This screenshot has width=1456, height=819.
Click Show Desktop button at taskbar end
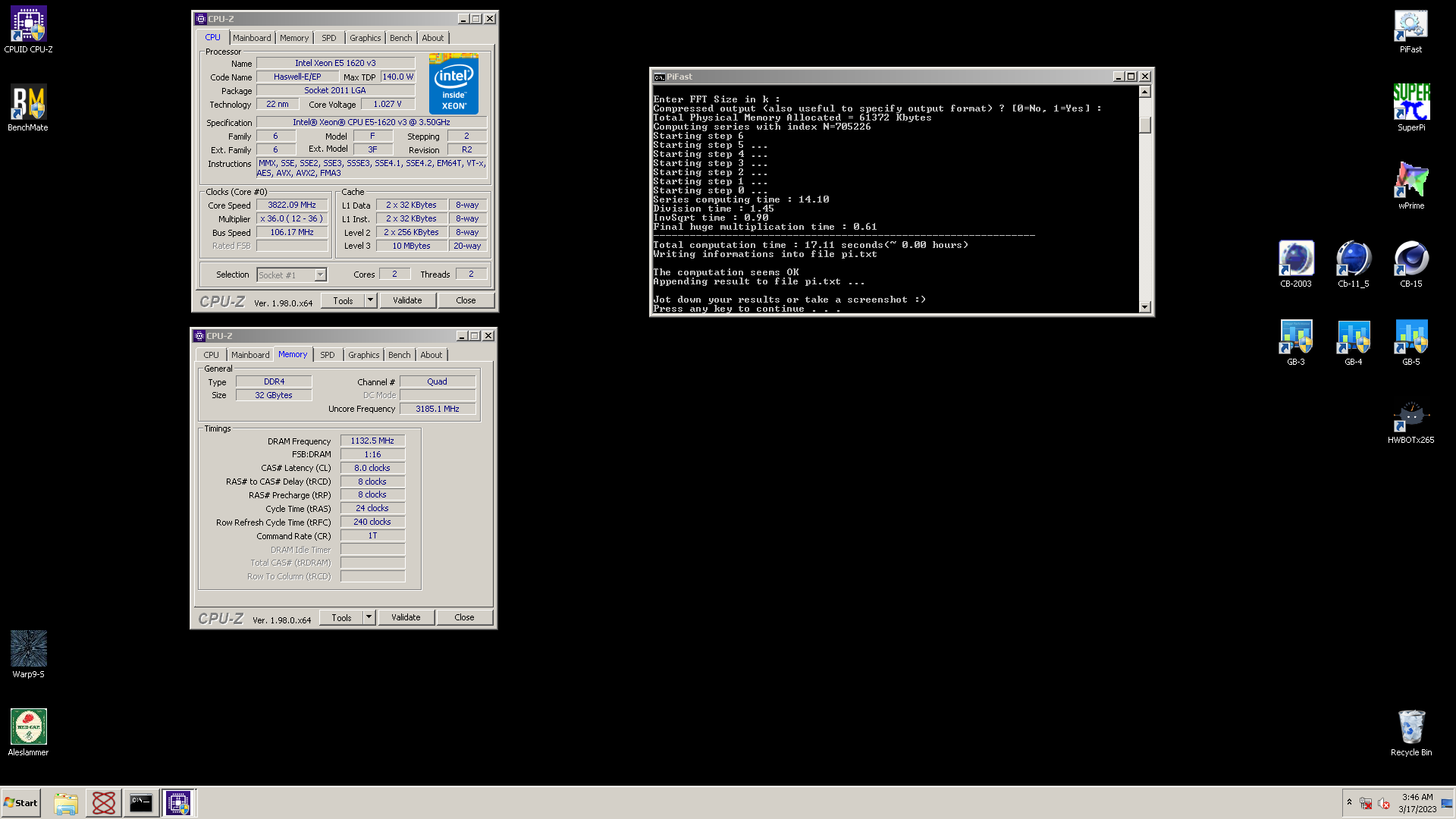(1448, 803)
